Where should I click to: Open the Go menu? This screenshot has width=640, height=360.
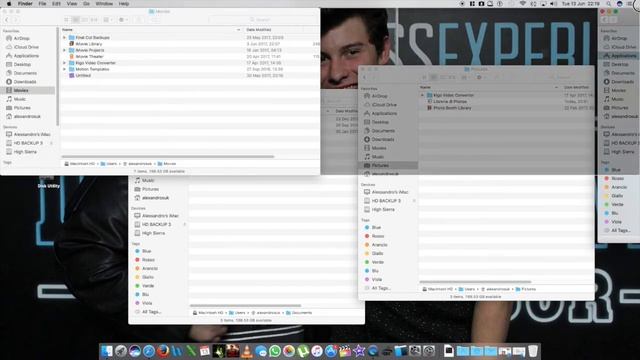87,4
